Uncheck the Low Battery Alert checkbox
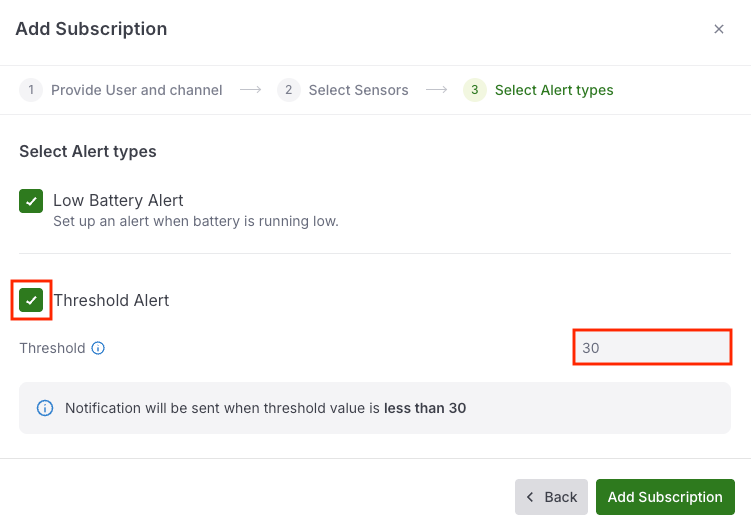751x530 pixels. tap(31, 201)
